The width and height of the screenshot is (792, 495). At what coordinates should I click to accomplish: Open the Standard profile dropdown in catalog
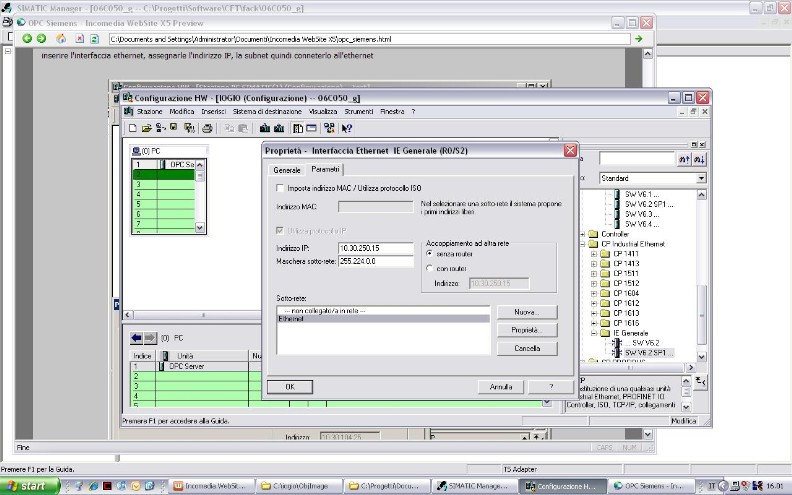point(701,178)
